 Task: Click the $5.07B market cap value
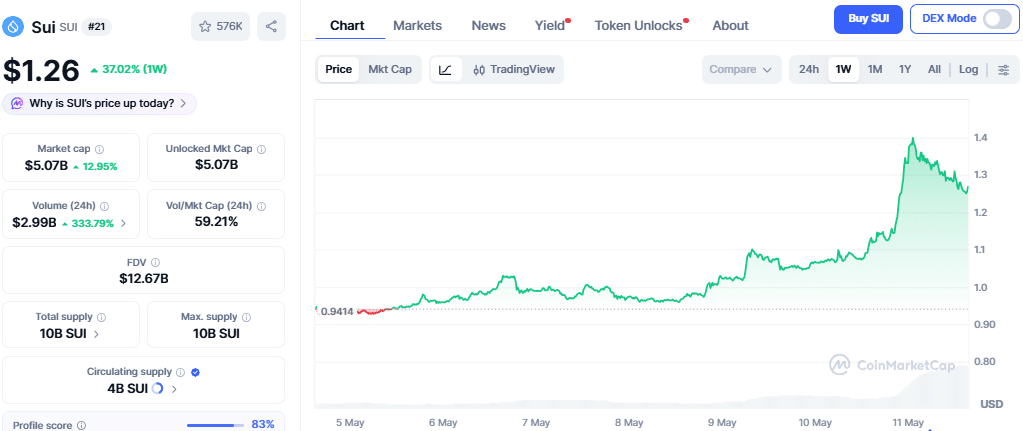(46, 166)
